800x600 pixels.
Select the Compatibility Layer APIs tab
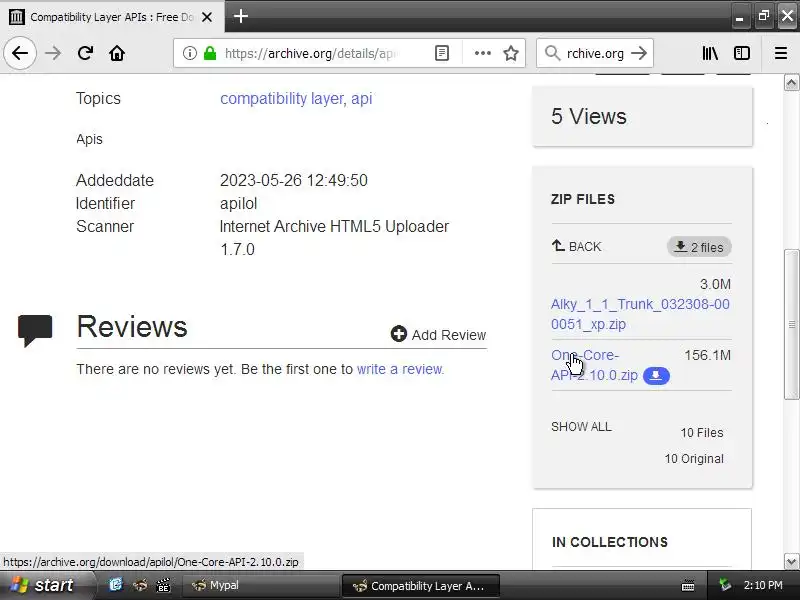point(112,17)
